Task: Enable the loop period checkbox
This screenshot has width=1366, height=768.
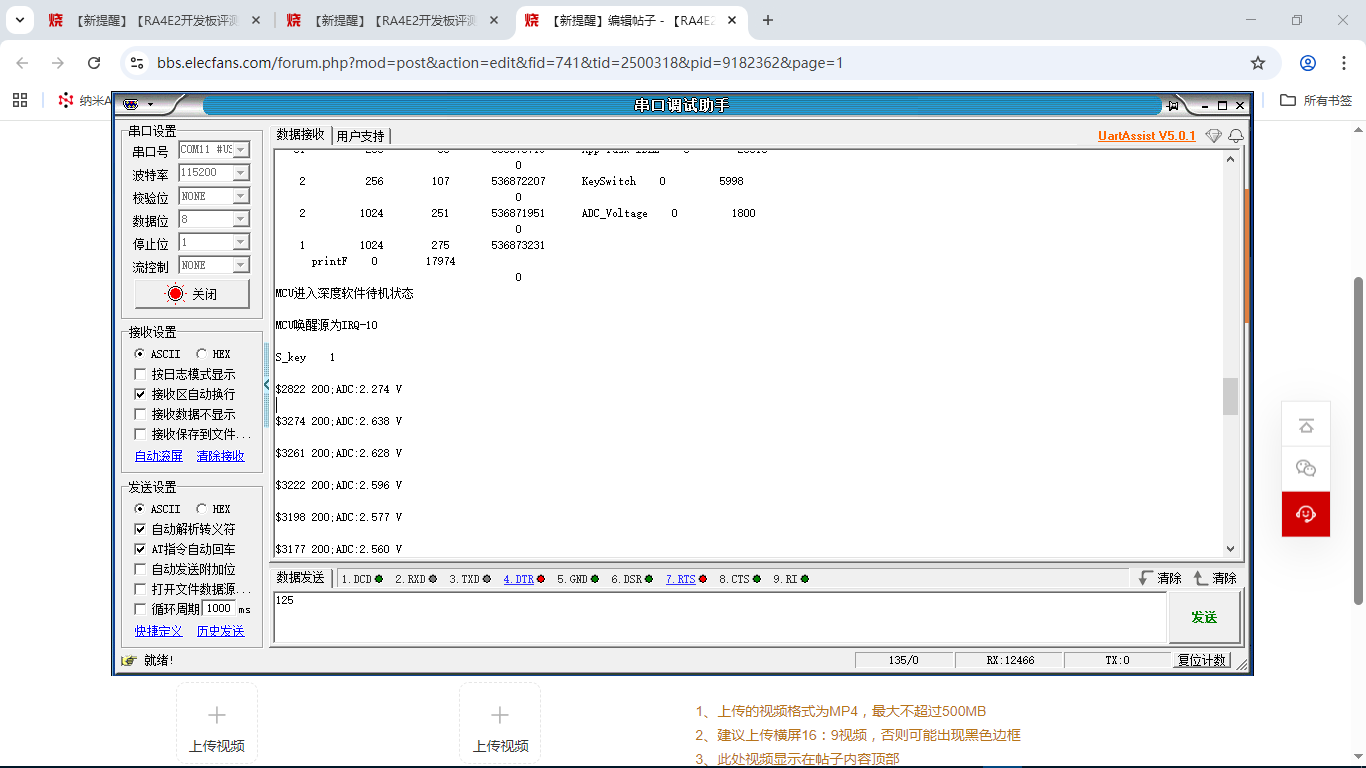Action: pyautogui.click(x=140, y=609)
